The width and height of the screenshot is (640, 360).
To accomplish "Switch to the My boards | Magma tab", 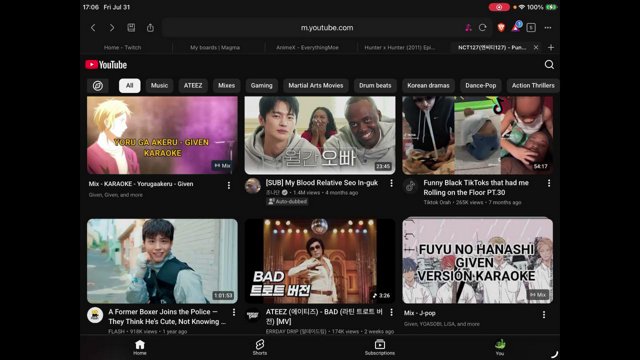I will point(215,47).
